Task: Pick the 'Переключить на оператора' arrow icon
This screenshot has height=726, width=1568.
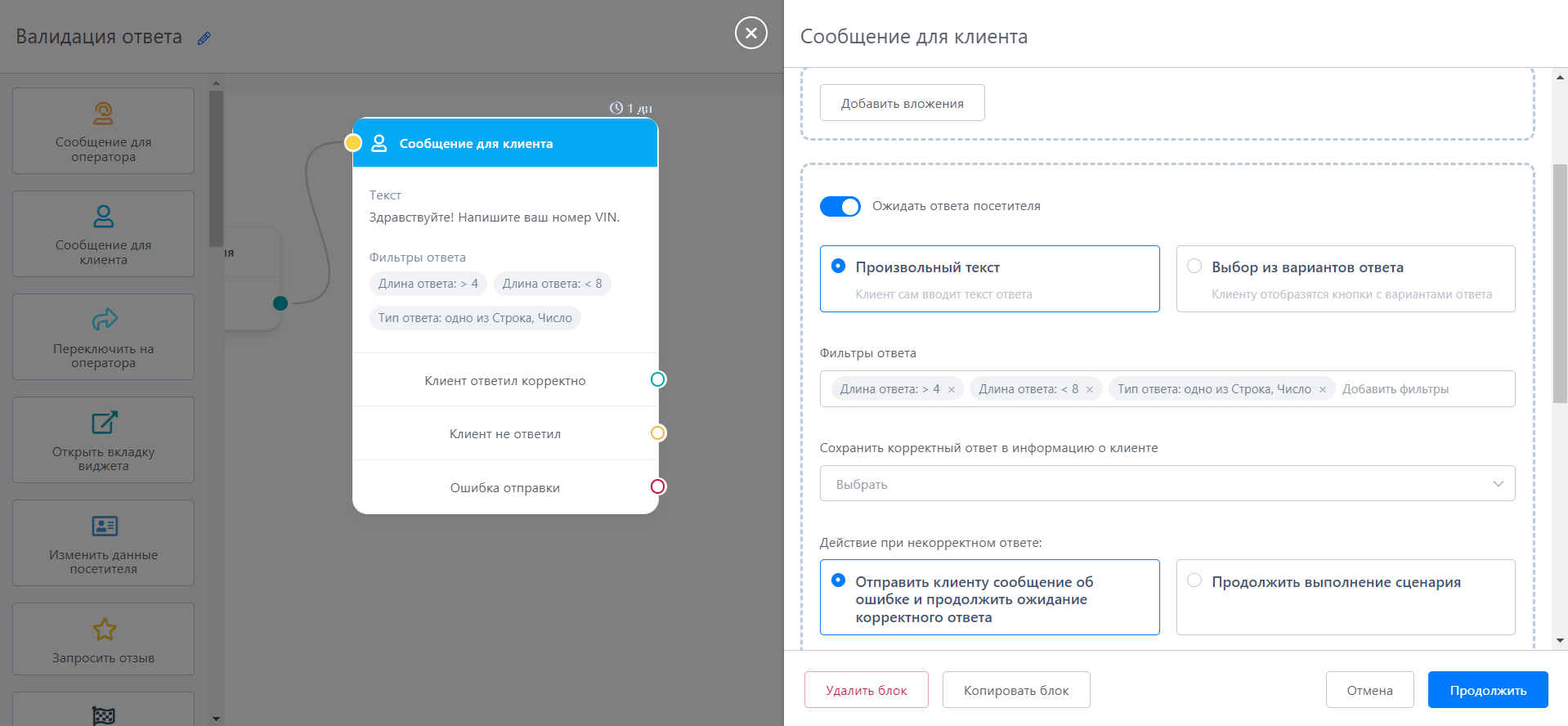Action: pyautogui.click(x=104, y=319)
